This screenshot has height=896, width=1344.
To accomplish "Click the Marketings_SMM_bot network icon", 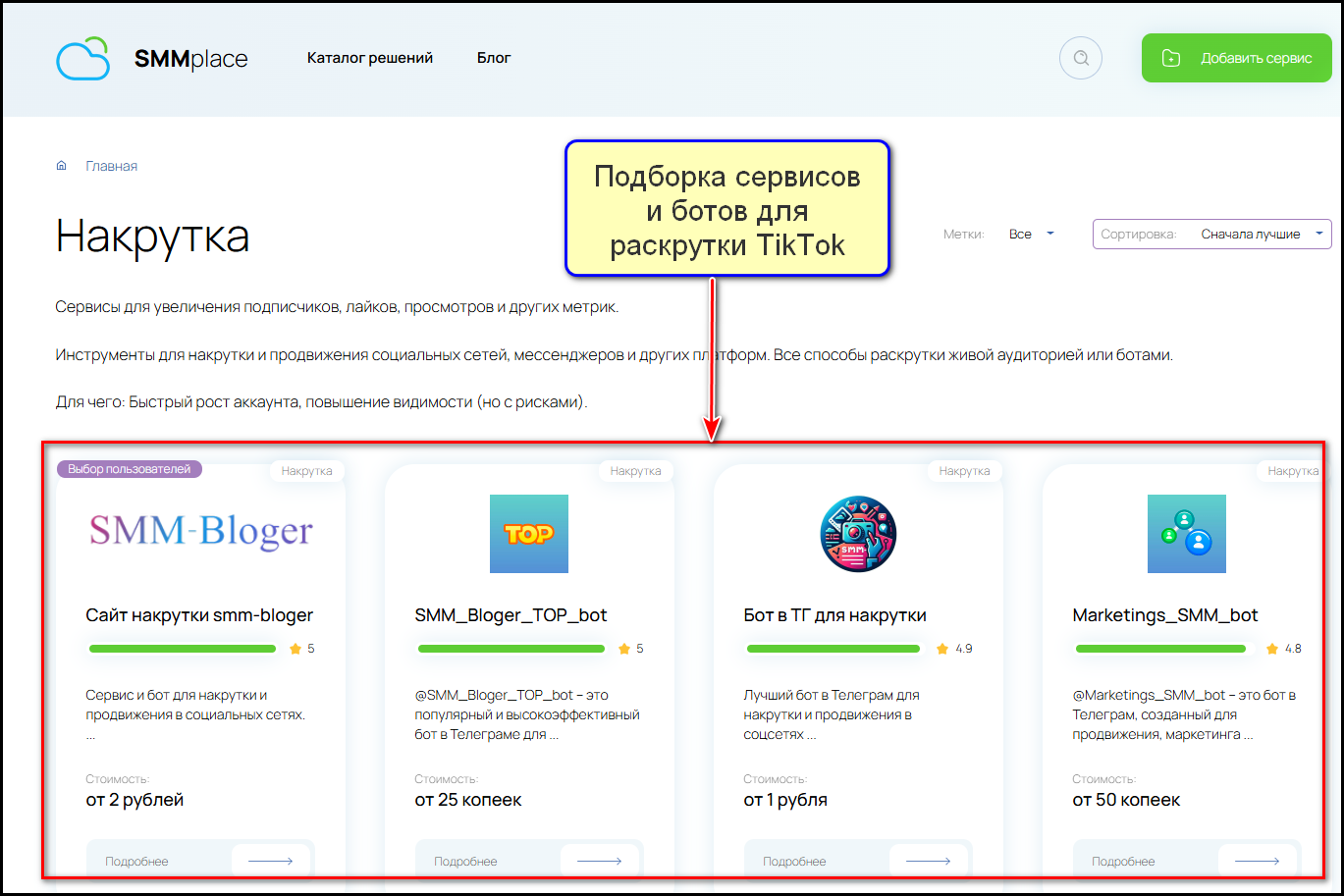I will (x=1186, y=533).
